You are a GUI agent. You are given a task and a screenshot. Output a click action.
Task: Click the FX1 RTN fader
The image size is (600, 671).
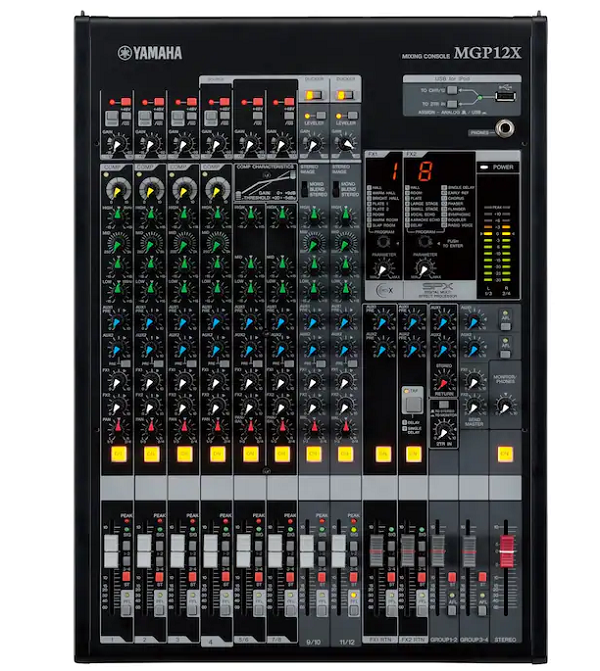(x=377, y=551)
